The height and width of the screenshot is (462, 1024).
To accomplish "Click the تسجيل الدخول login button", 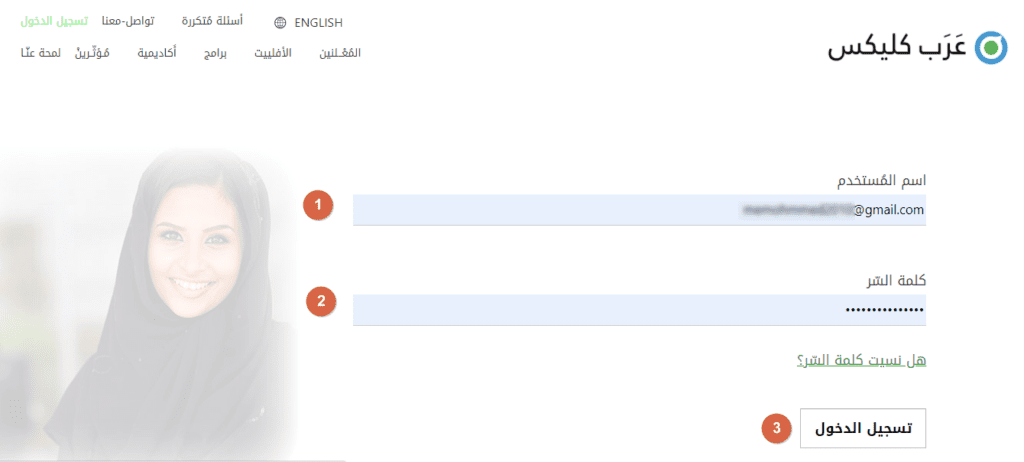I will click(x=863, y=429).
